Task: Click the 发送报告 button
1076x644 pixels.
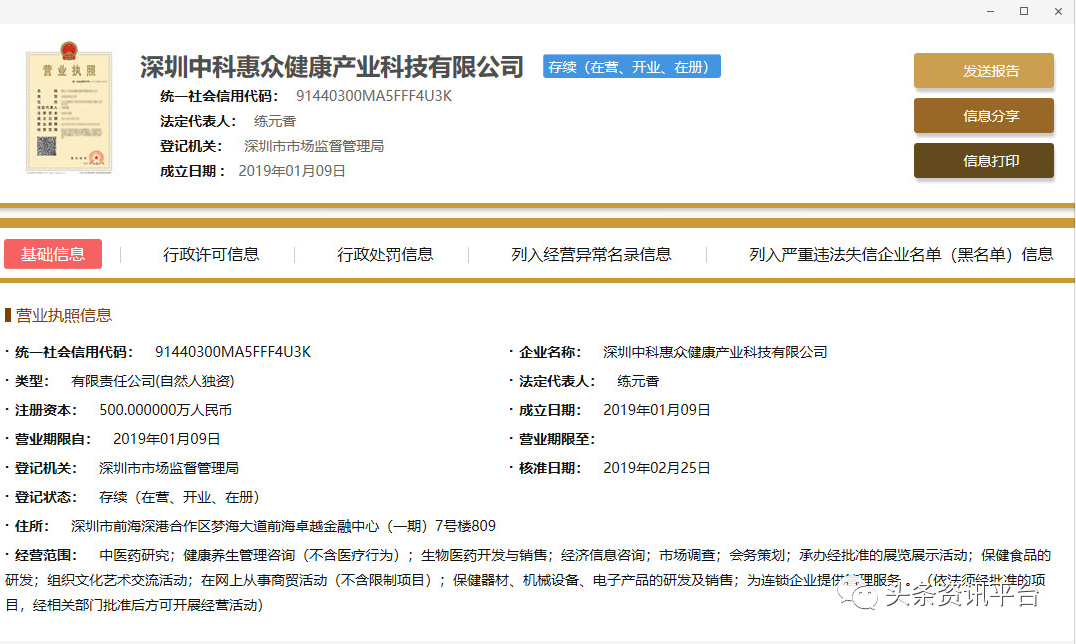Action: [983, 71]
